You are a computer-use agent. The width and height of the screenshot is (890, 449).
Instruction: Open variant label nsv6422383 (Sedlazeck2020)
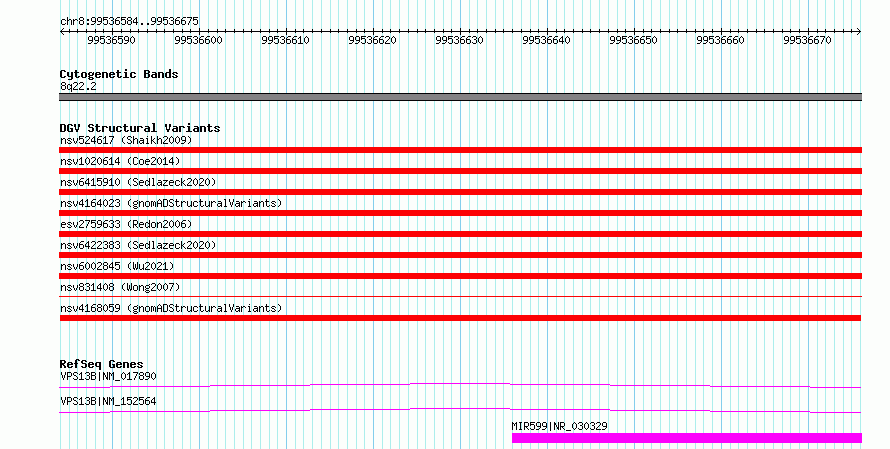click(138, 245)
